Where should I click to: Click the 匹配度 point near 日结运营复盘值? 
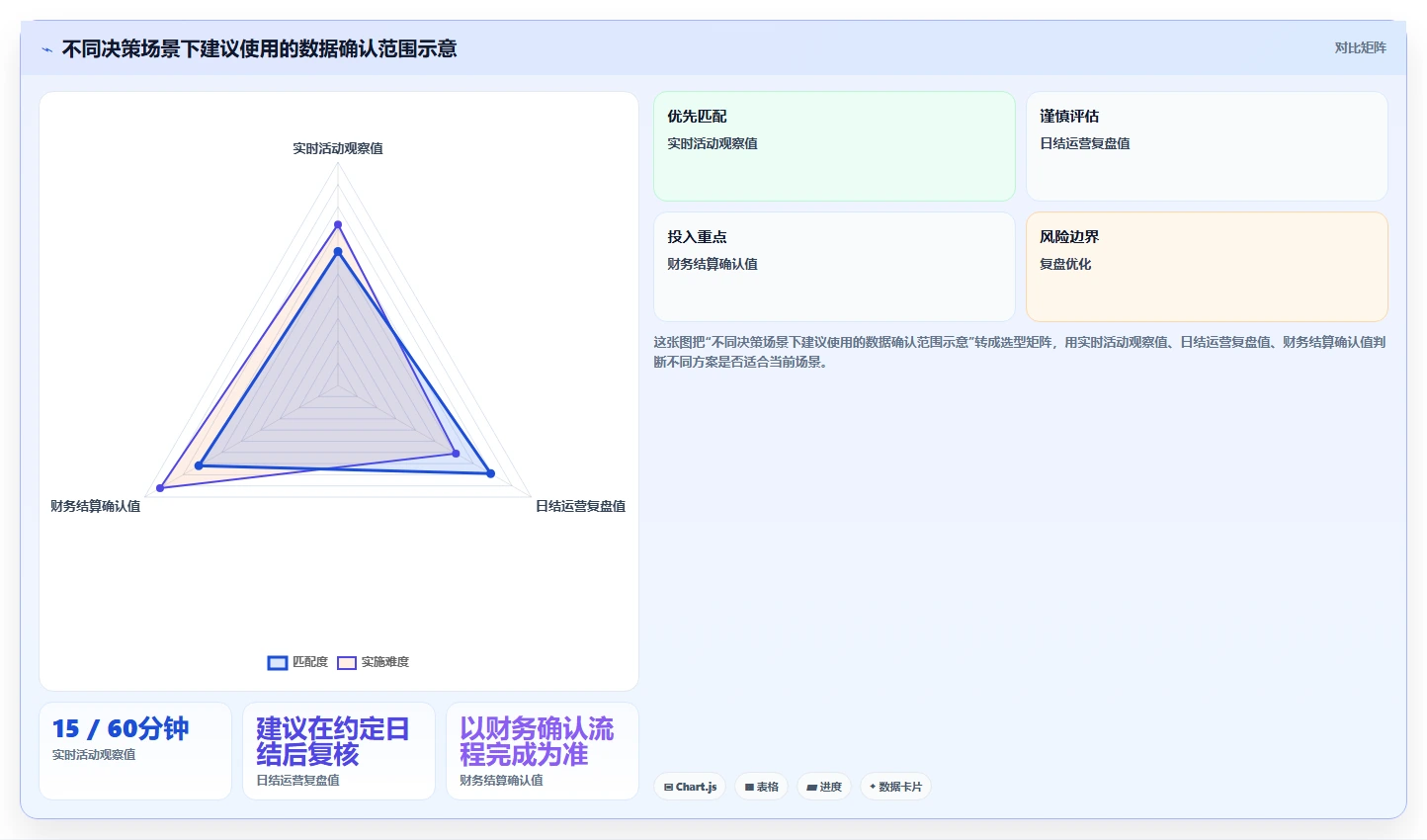click(490, 473)
